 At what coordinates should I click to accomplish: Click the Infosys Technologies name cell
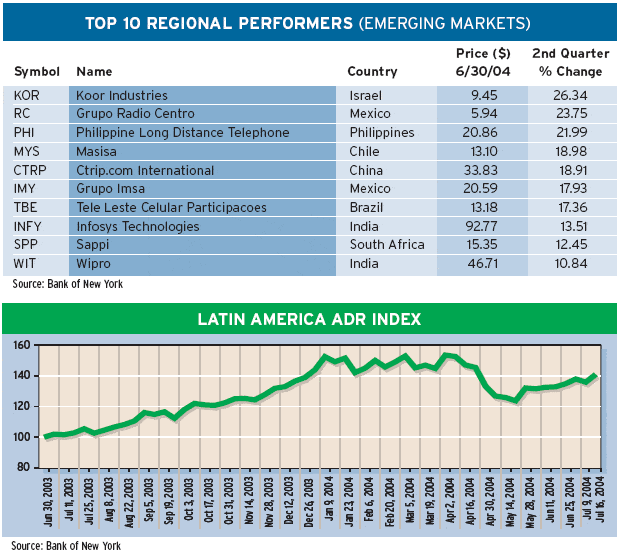(138, 226)
